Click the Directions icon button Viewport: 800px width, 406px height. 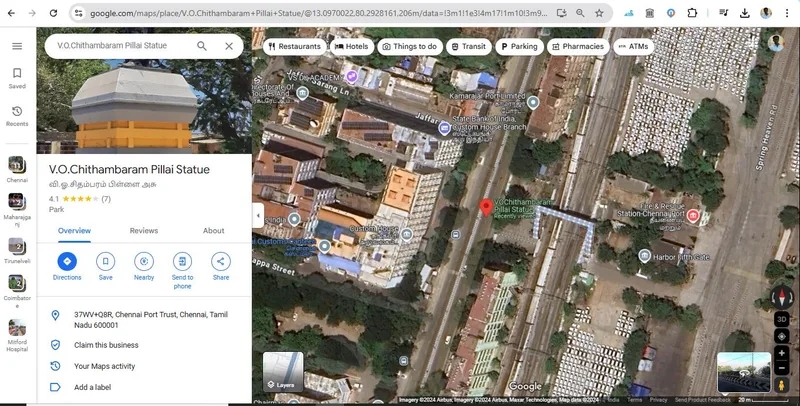[67, 262]
